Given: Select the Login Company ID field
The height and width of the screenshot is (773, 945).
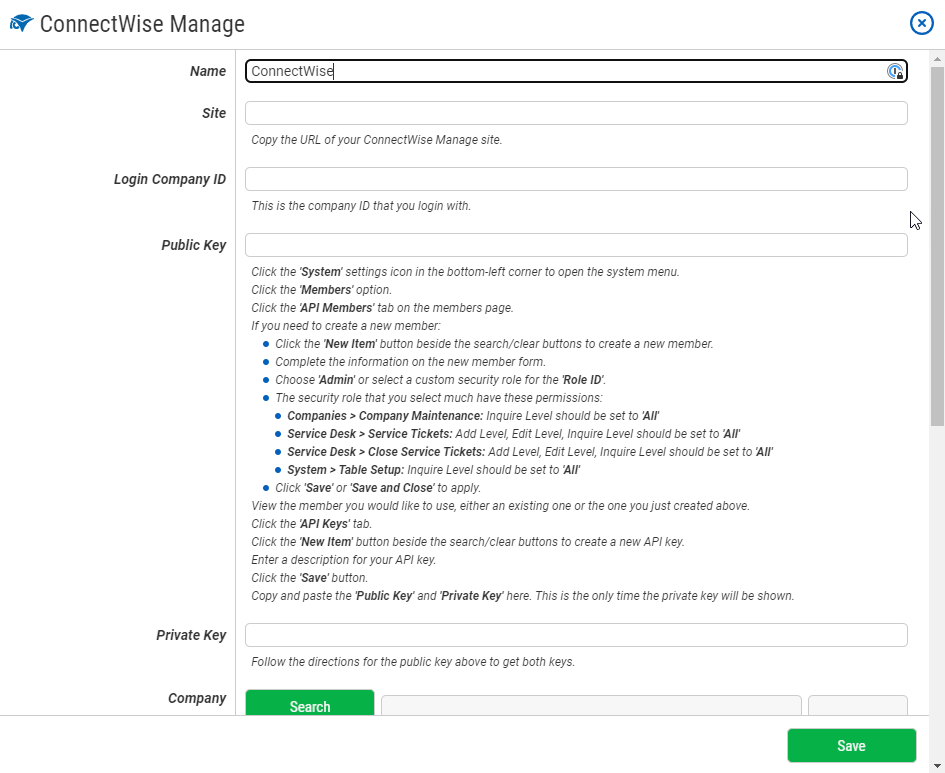Looking at the screenshot, I should [576, 179].
